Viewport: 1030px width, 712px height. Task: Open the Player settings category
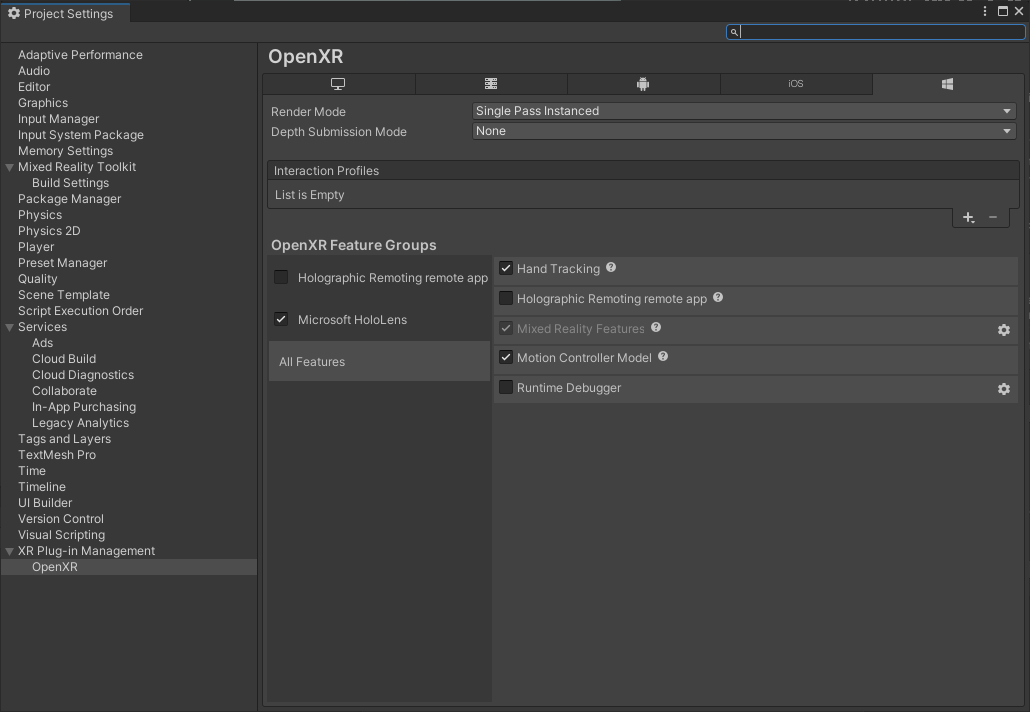36,247
